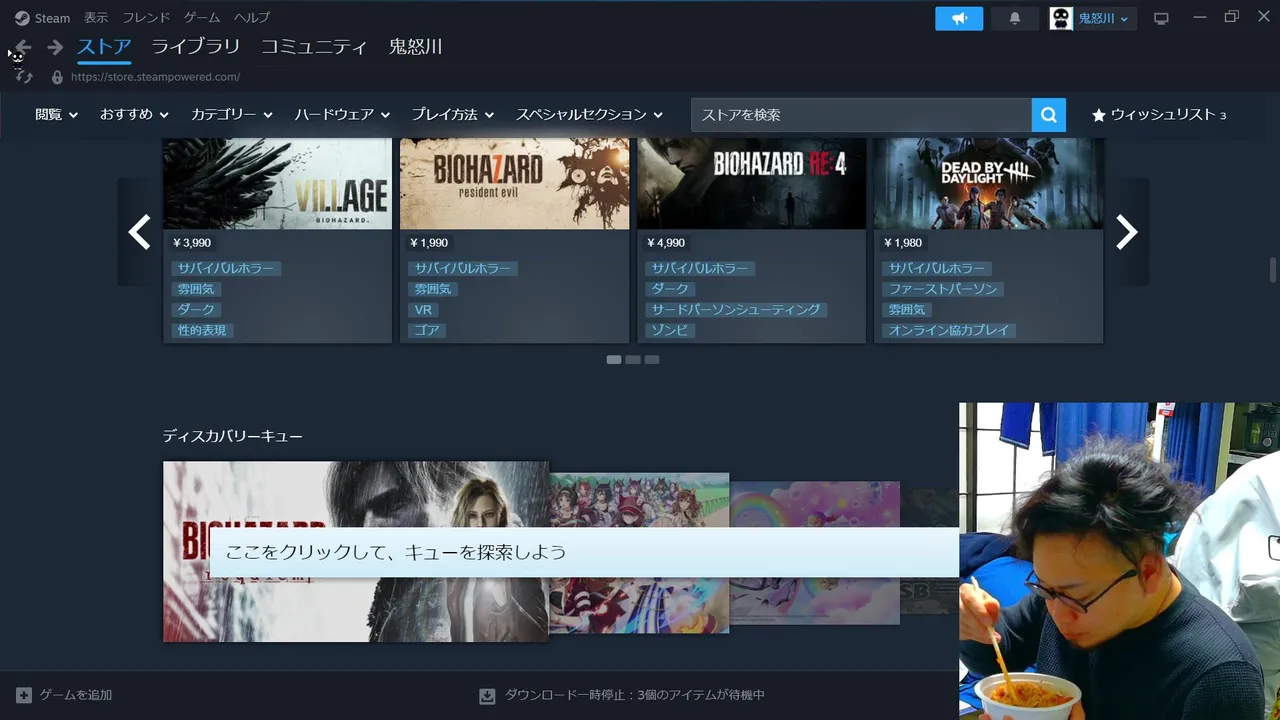Click the ¥3,990 price on Village
1280x720 pixels.
tap(192, 243)
